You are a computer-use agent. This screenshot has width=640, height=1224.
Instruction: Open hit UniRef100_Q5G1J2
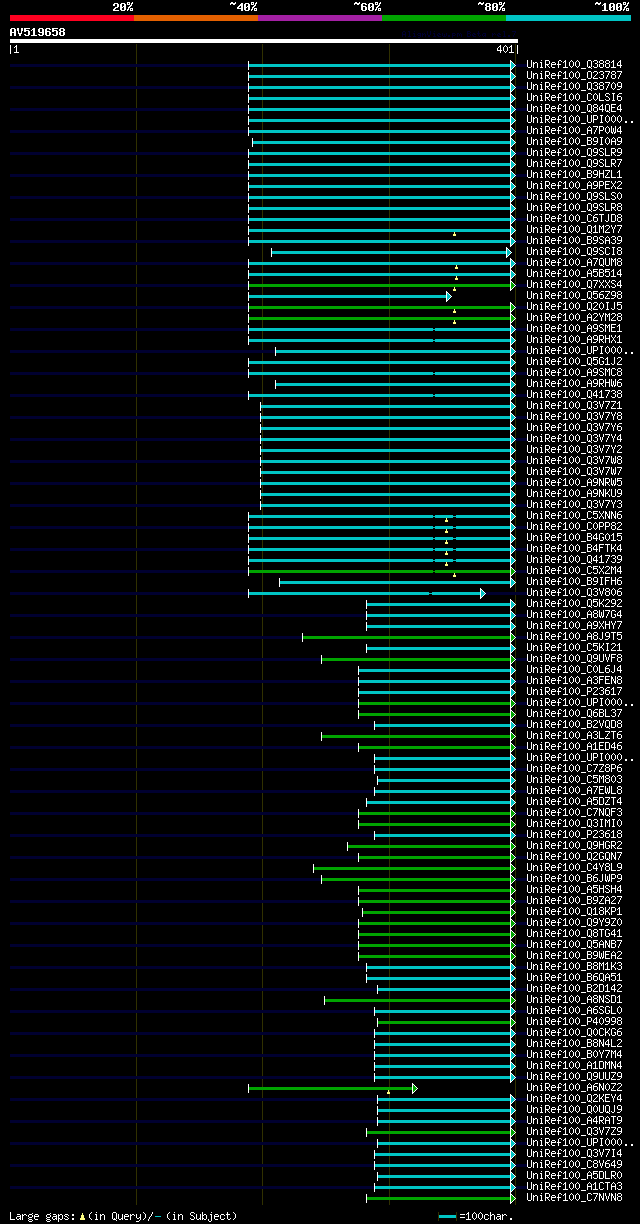tap(574, 362)
